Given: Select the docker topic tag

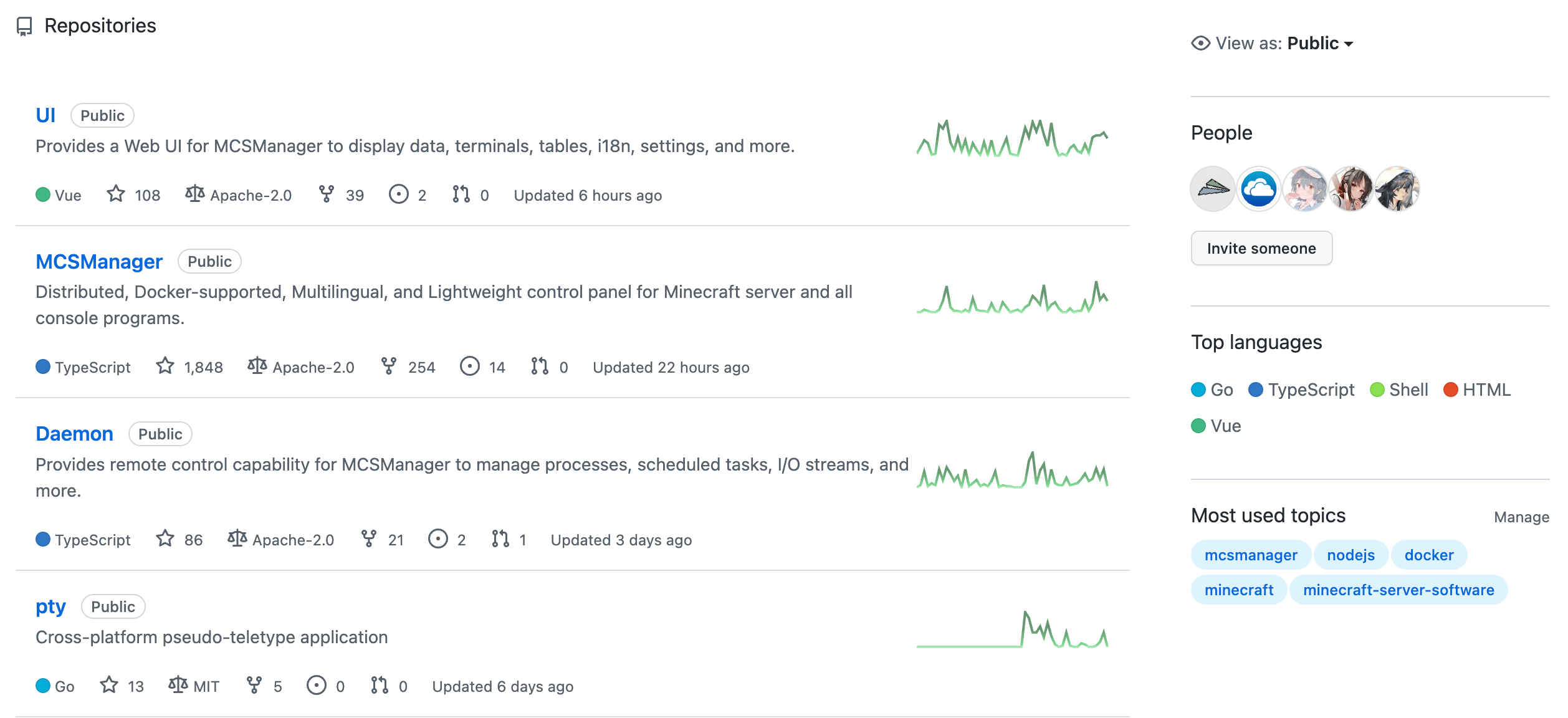Looking at the screenshot, I should point(1429,555).
